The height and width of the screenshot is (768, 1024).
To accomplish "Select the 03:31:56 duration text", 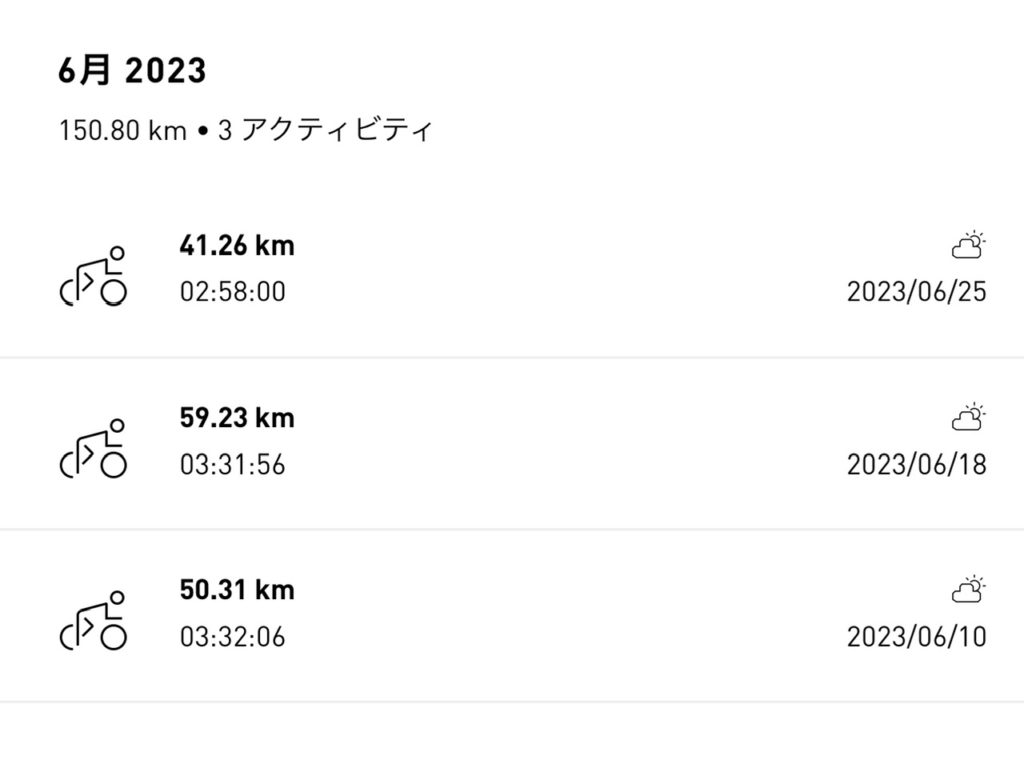I will [x=232, y=465].
